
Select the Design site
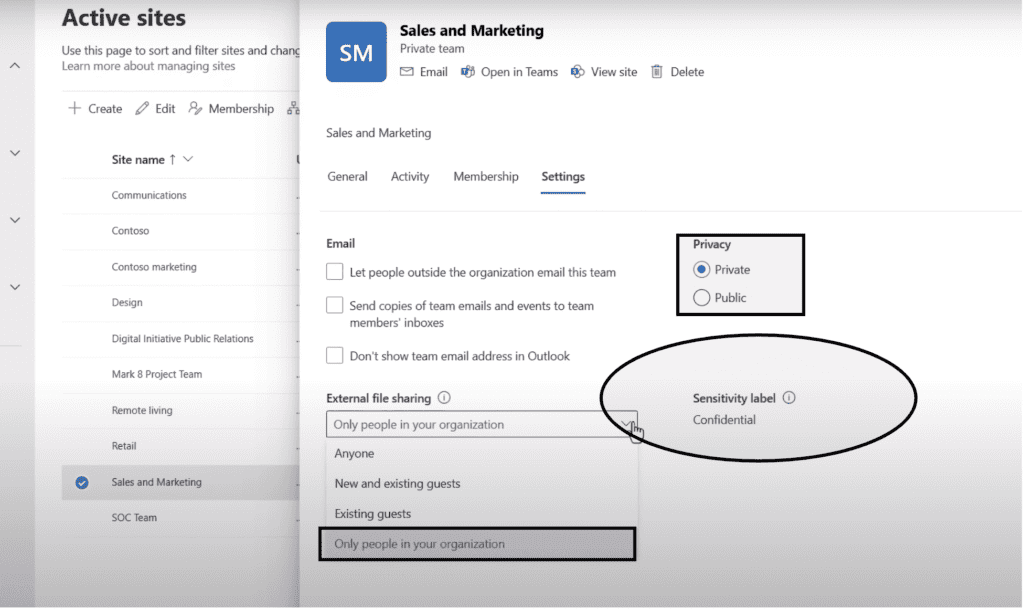click(127, 303)
